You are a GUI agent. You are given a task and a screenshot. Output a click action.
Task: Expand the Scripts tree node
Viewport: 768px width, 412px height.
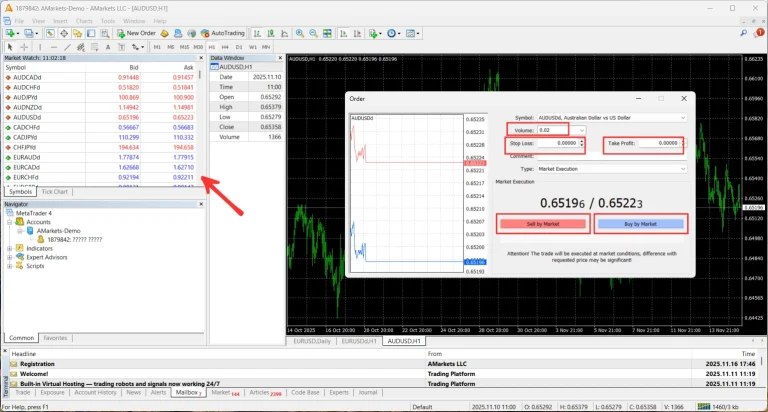point(10,266)
